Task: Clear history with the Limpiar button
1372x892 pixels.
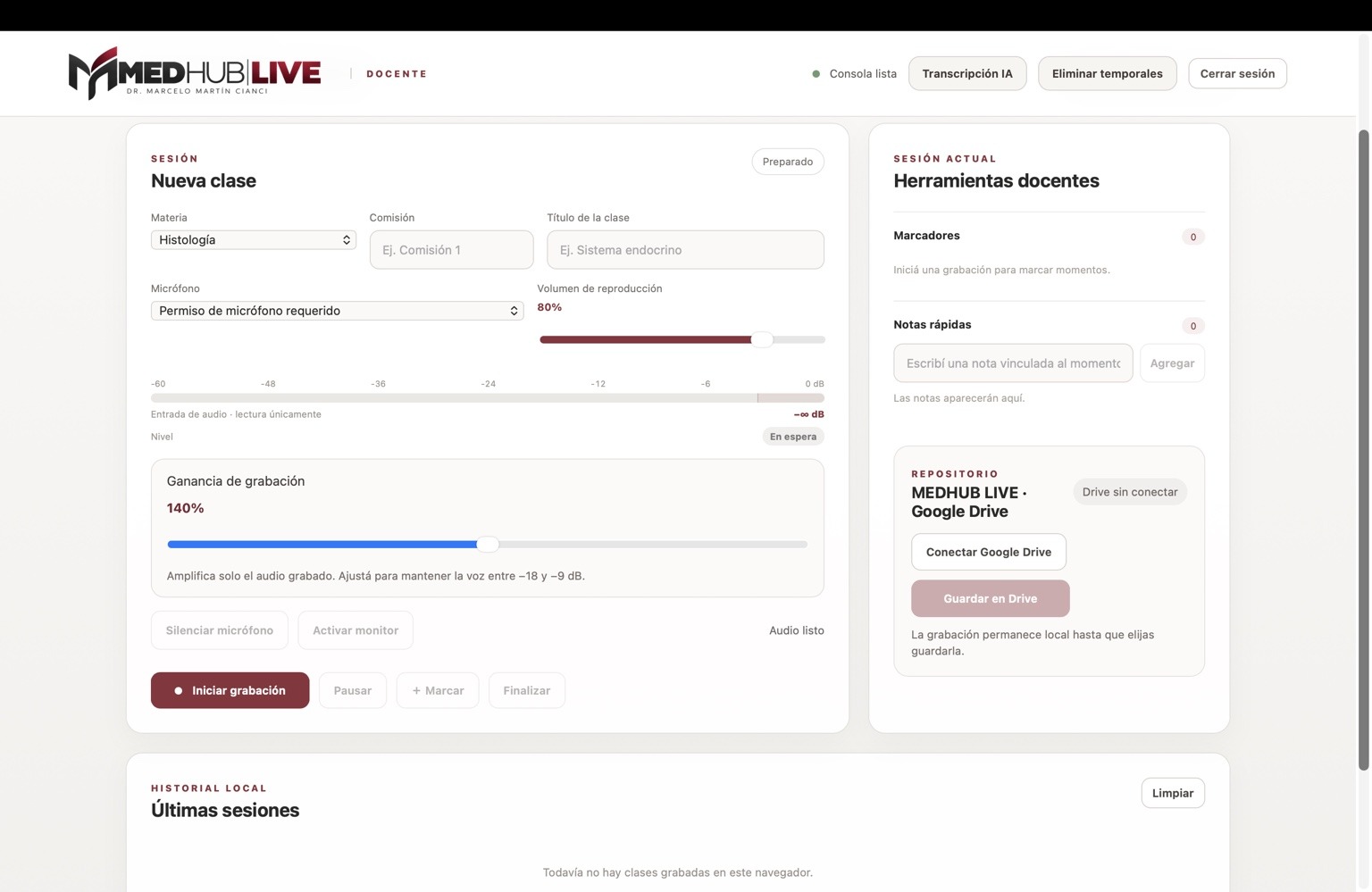Action: 1173,793
